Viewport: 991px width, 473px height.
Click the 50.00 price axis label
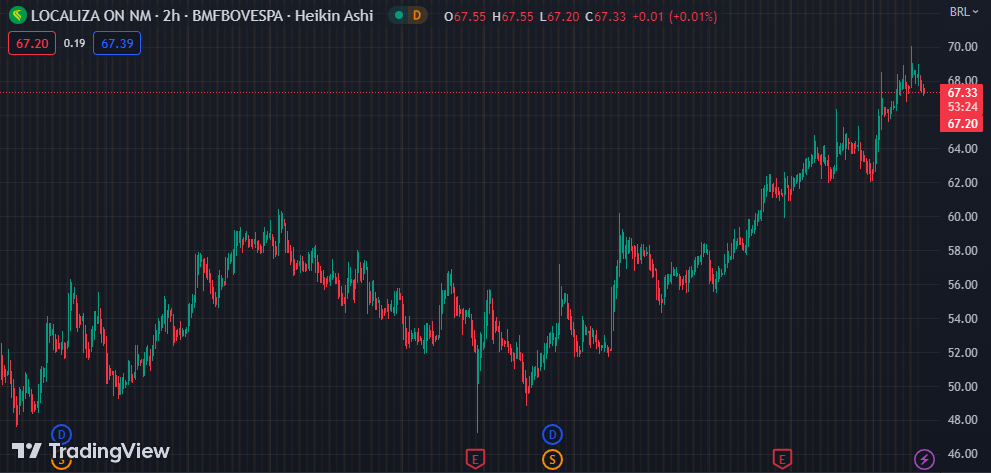963,386
